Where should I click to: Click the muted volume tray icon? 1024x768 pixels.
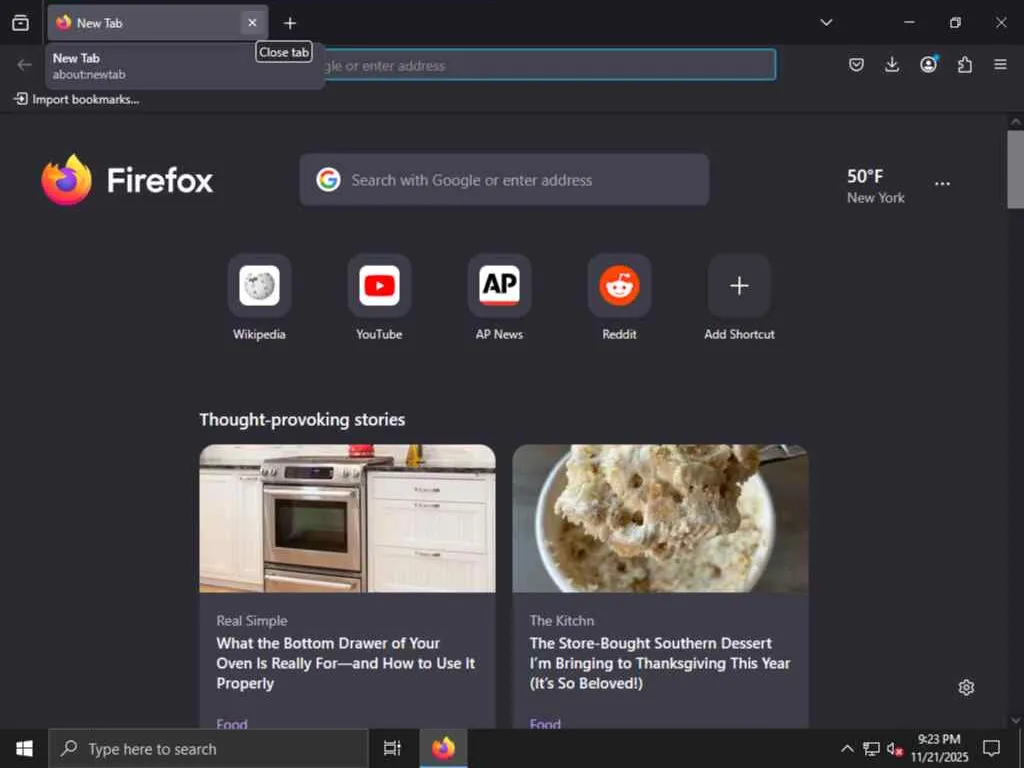pos(894,748)
